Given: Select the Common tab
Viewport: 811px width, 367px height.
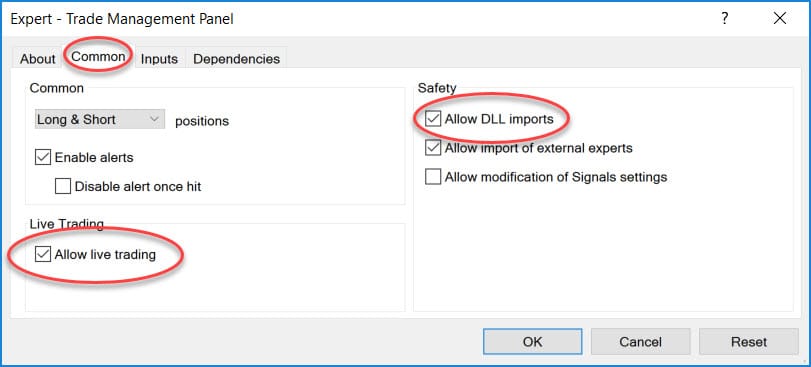Looking at the screenshot, I should click(98, 56).
